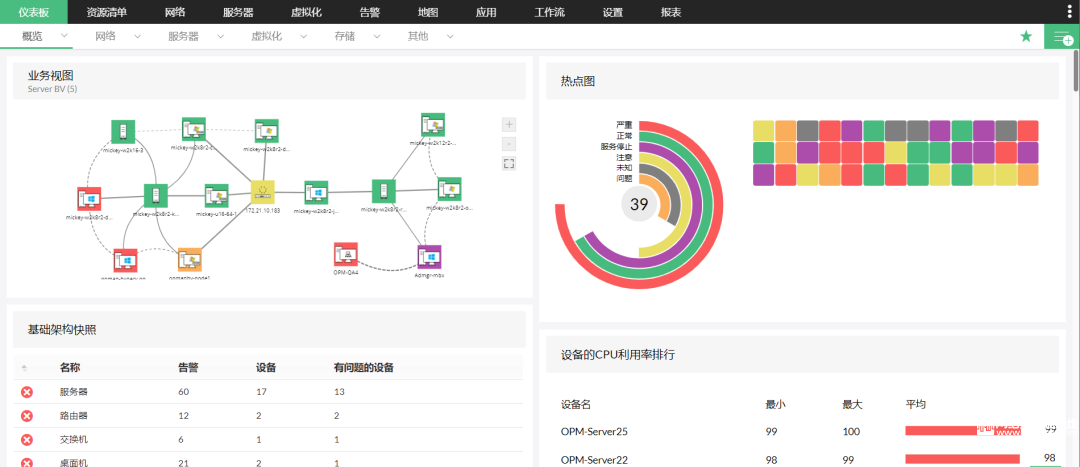Open the add widget menu icon
This screenshot has height=467, width=1080.
coord(1062,37)
